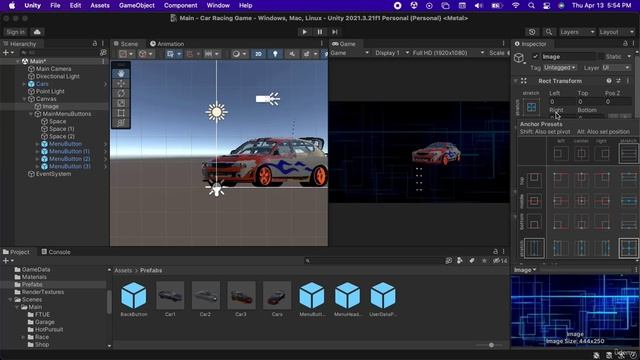Screen dimensions: 640x360
Task: Select the Rotate tool in Scene overlay
Action: 121,93
